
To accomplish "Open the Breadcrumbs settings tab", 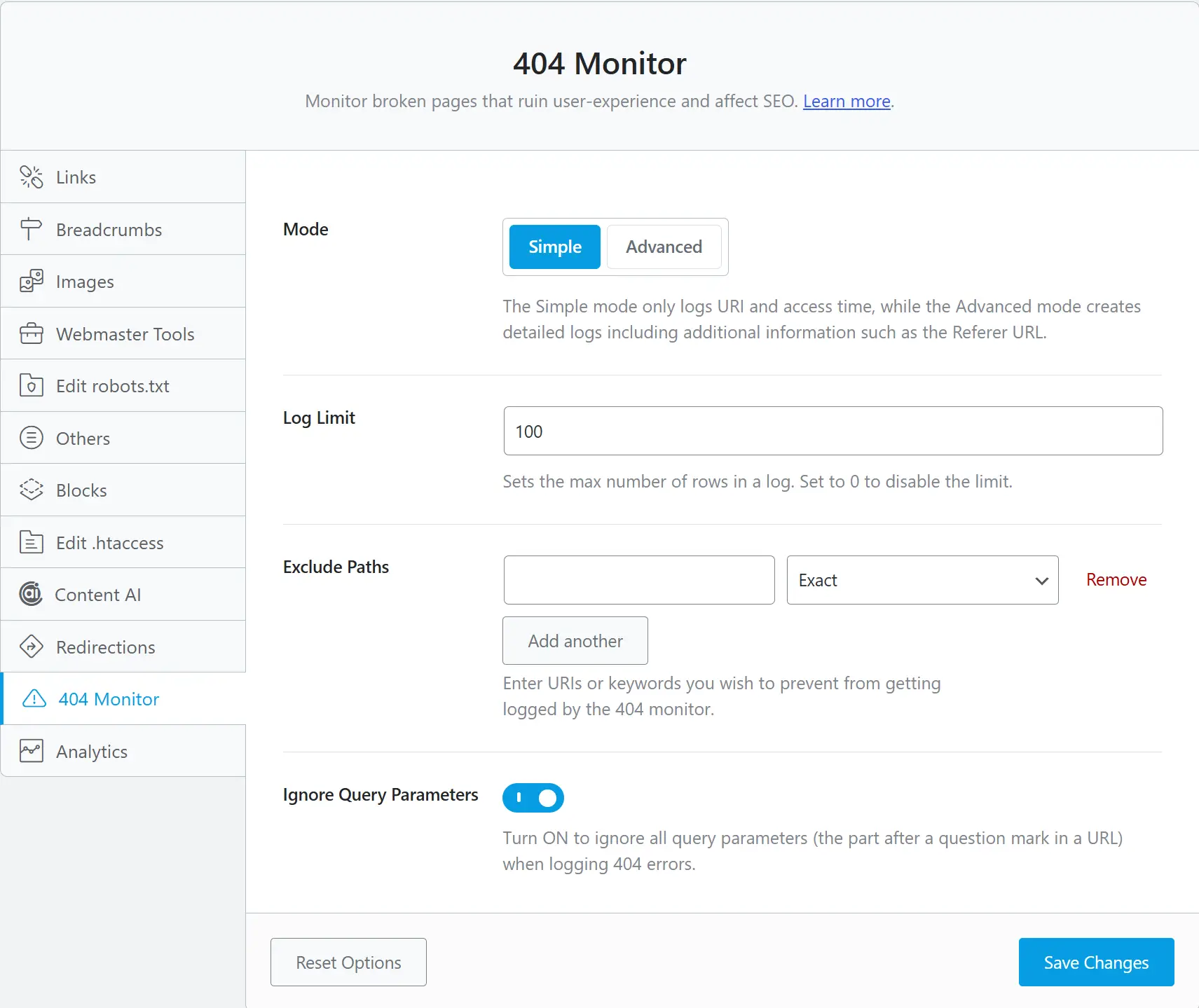I will [x=123, y=229].
